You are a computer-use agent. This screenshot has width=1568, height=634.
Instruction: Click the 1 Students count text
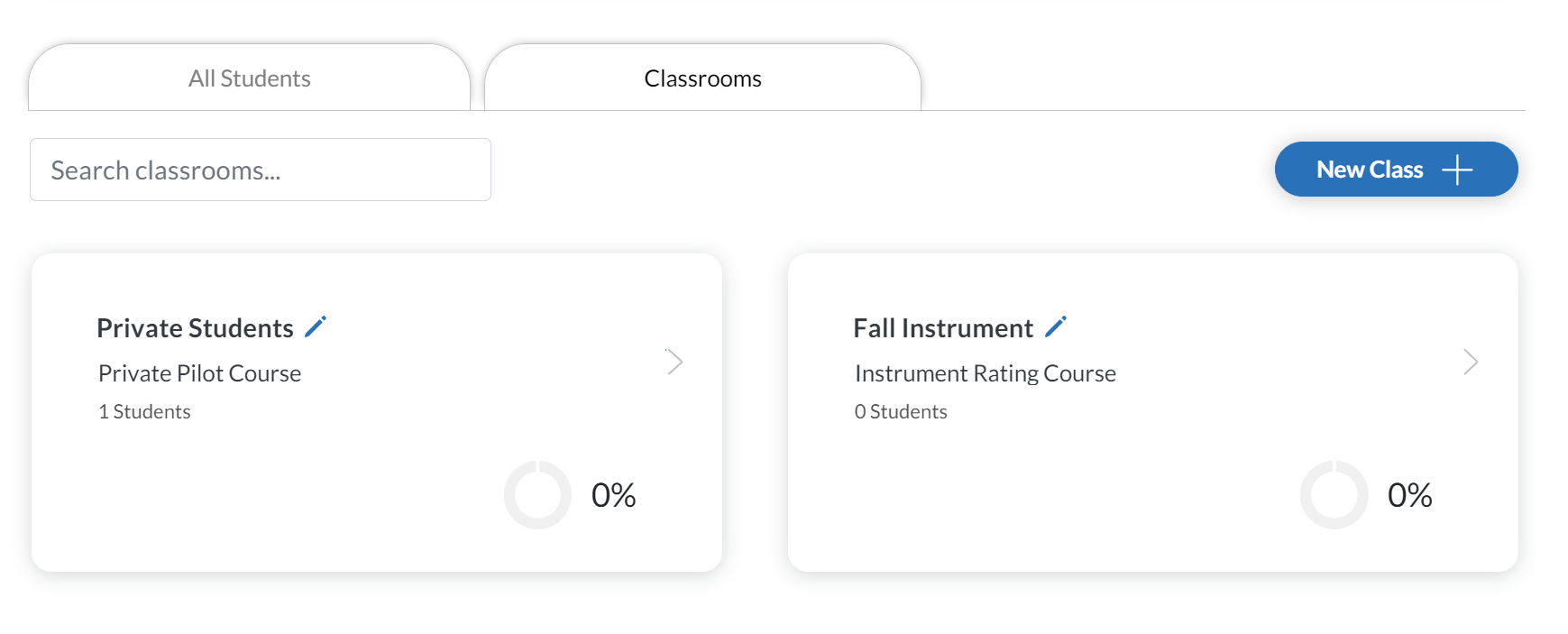click(x=144, y=411)
